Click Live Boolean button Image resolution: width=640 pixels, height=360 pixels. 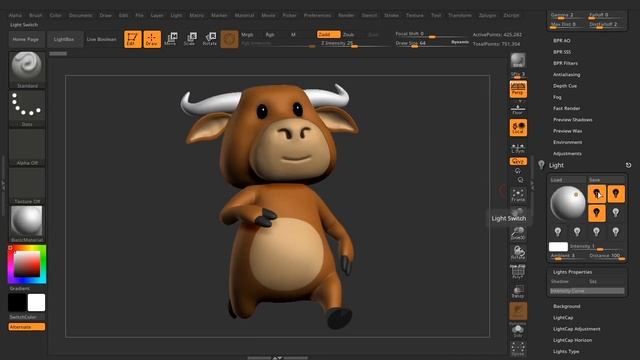pos(102,39)
